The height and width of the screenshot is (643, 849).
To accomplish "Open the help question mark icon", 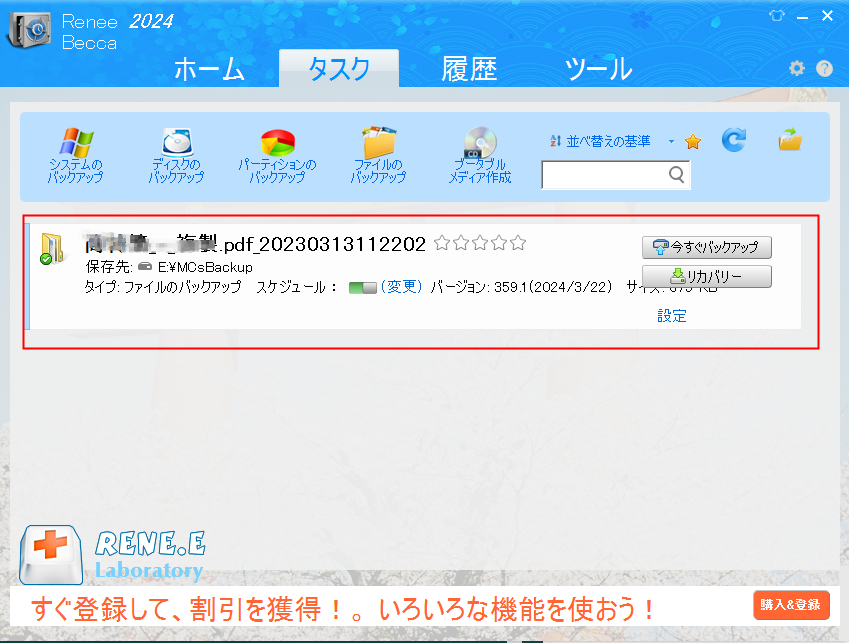I will [824, 68].
